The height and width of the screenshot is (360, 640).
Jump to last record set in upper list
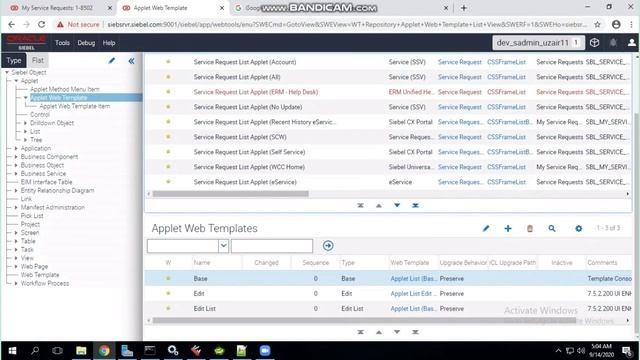pyautogui.click(x=416, y=205)
